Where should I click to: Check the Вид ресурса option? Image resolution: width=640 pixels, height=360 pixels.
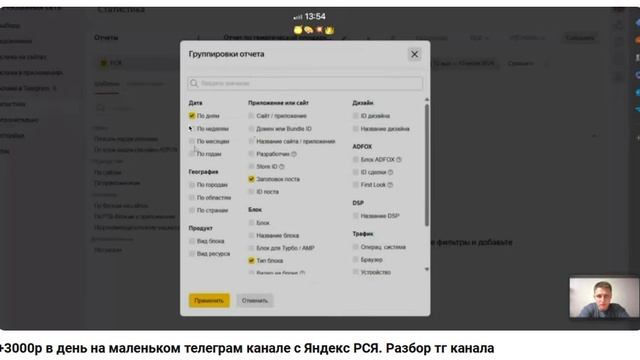(x=192, y=254)
